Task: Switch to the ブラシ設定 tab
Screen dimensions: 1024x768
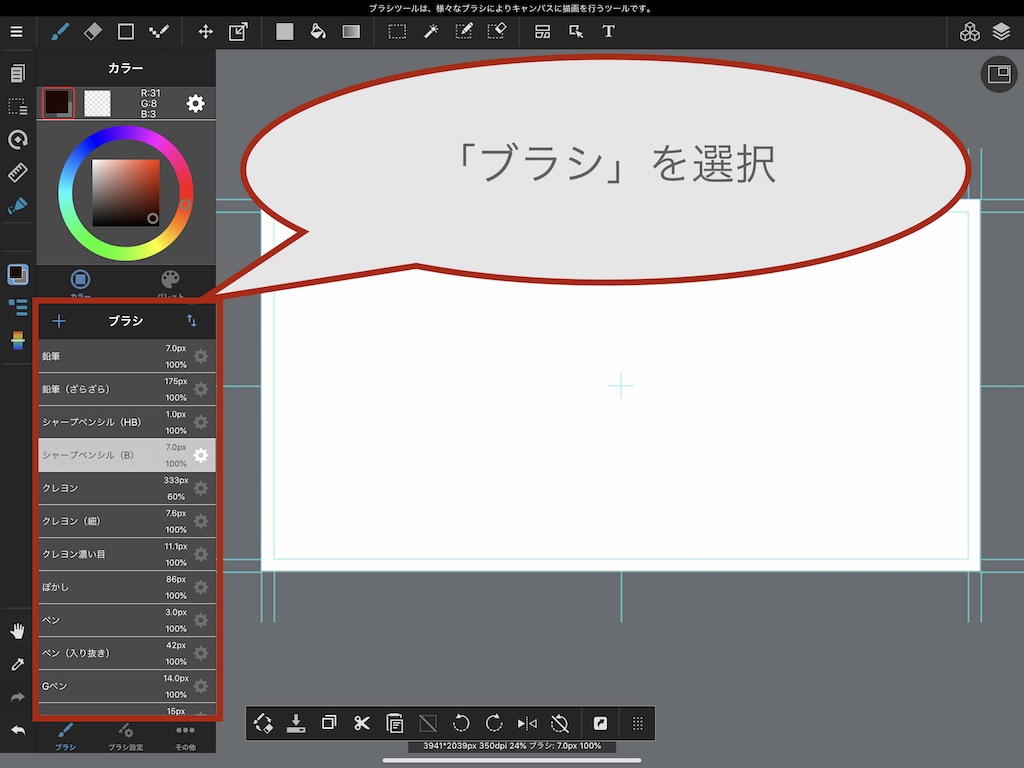Action: coord(125,737)
